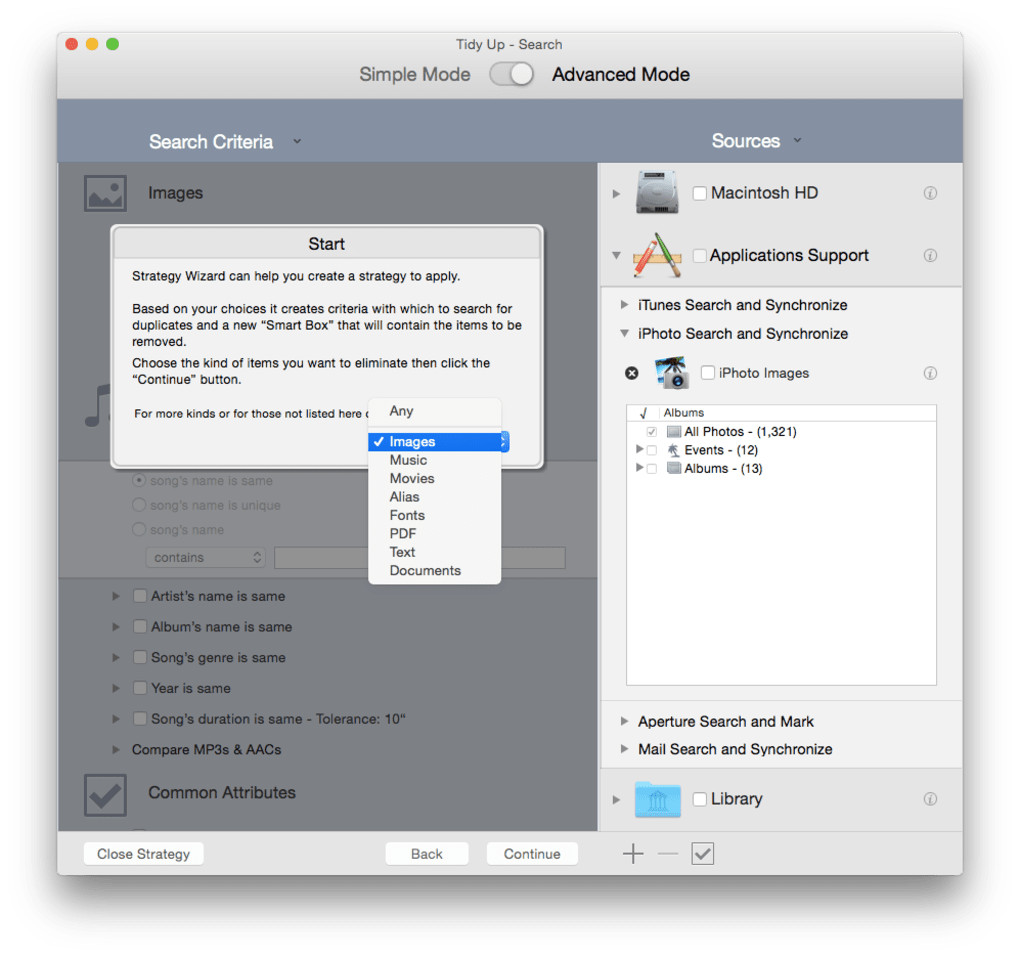This screenshot has height=957, width=1020.
Task: Expand Mail Search and Synchronize
Action: point(624,749)
